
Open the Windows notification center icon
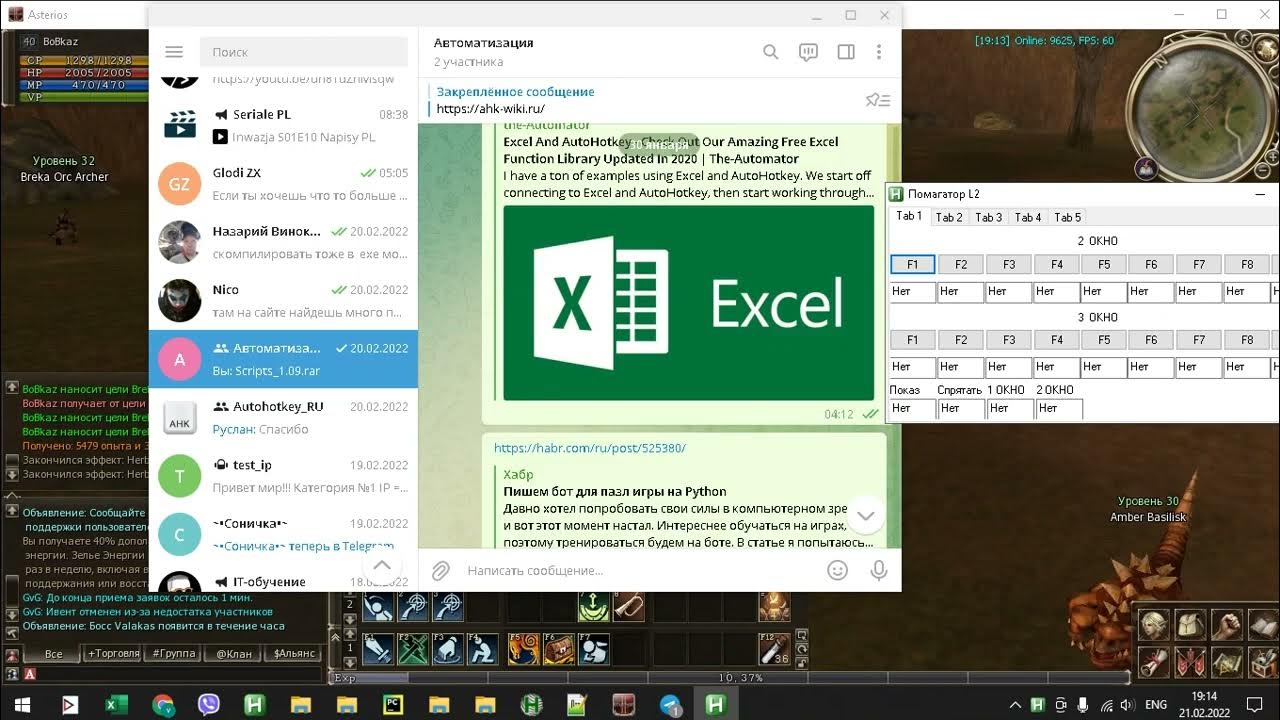[1255, 704]
